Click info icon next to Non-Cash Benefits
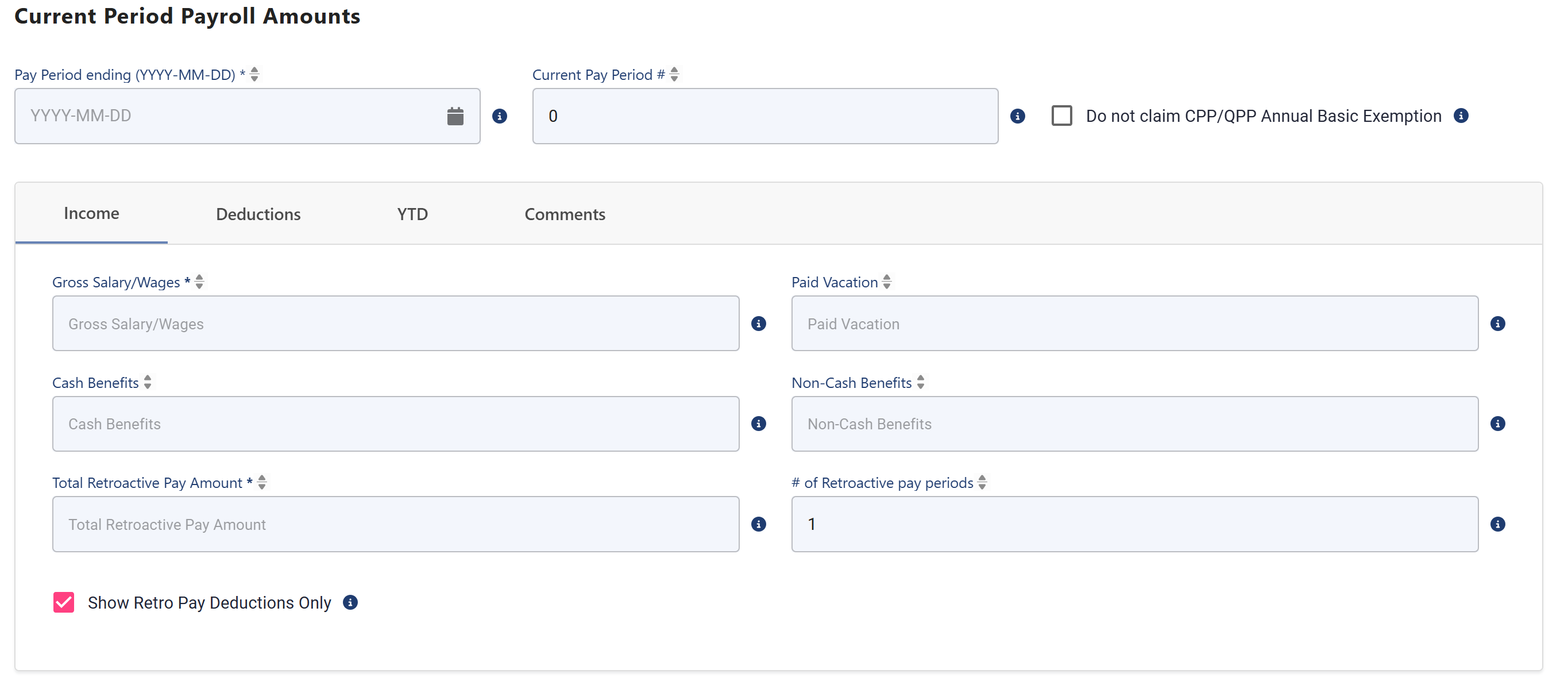Viewport: 1568px width, 700px height. (1497, 424)
